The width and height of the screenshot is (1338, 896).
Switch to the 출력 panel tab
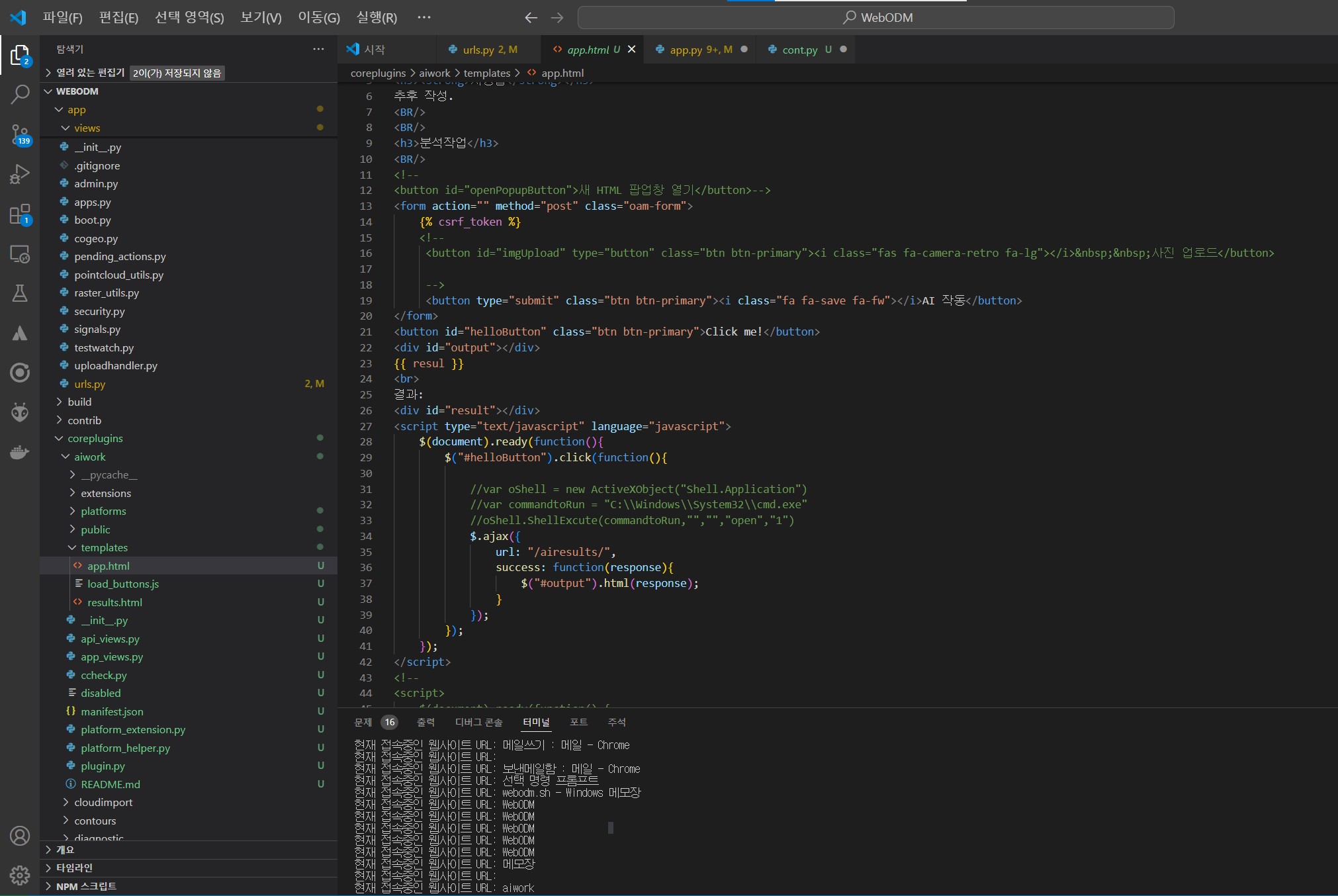pos(425,723)
